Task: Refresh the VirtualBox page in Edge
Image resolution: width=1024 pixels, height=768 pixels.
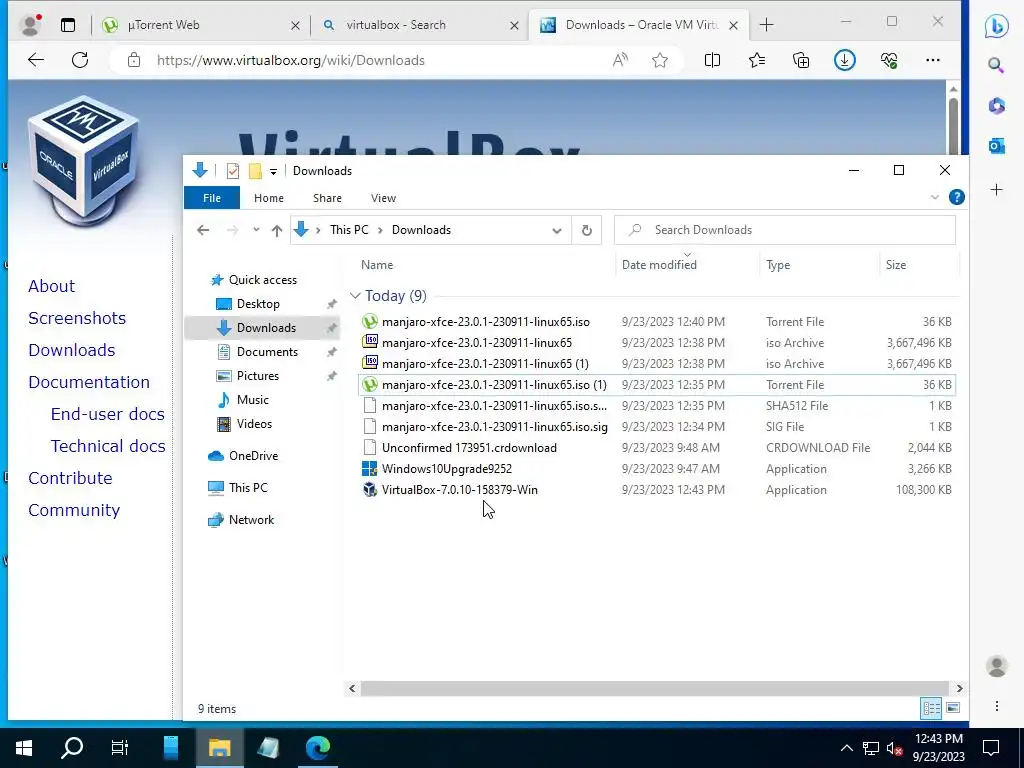Action: point(80,60)
